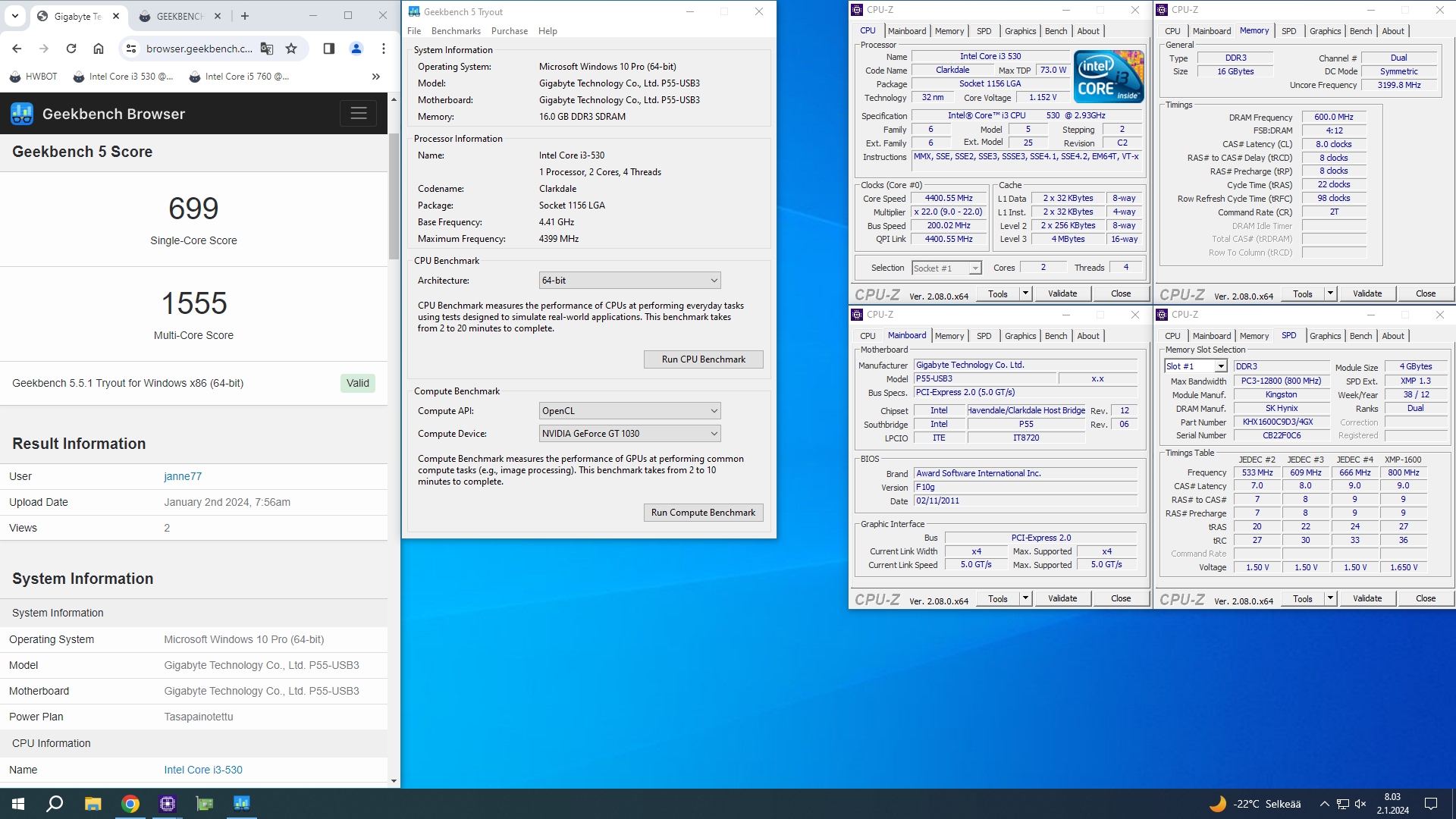This screenshot has width=1456, height=819.
Task: Open the Chrome home page icon
Action: point(99,49)
